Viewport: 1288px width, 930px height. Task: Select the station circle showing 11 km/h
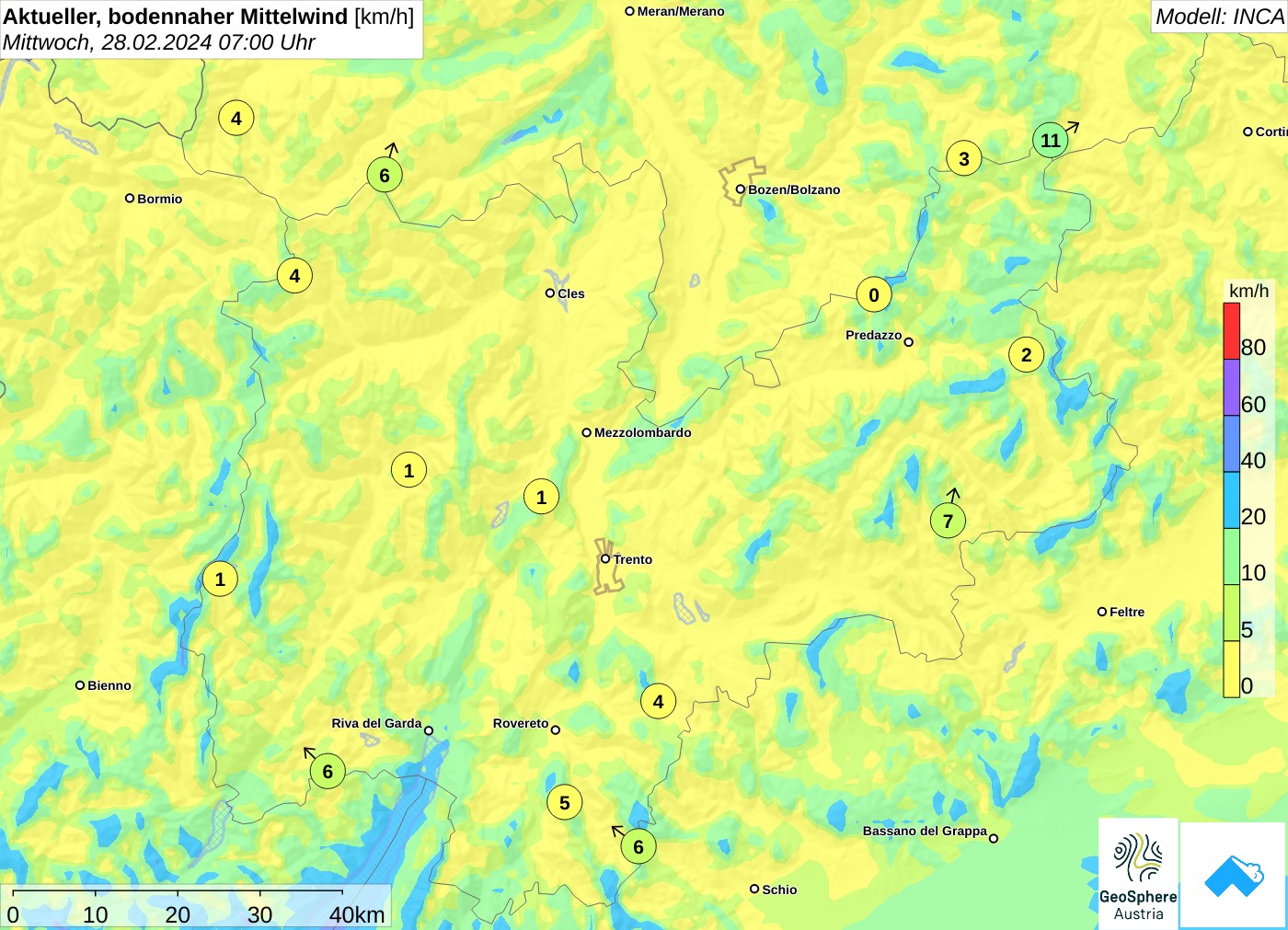[1051, 140]
